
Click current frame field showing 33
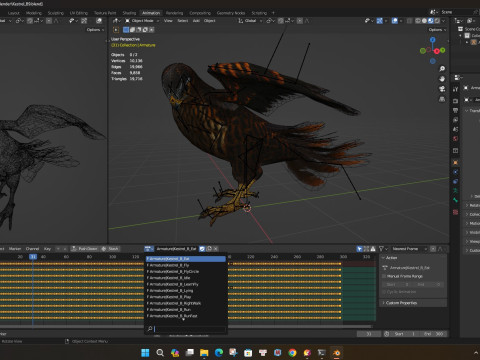click(x=369, y=334)
